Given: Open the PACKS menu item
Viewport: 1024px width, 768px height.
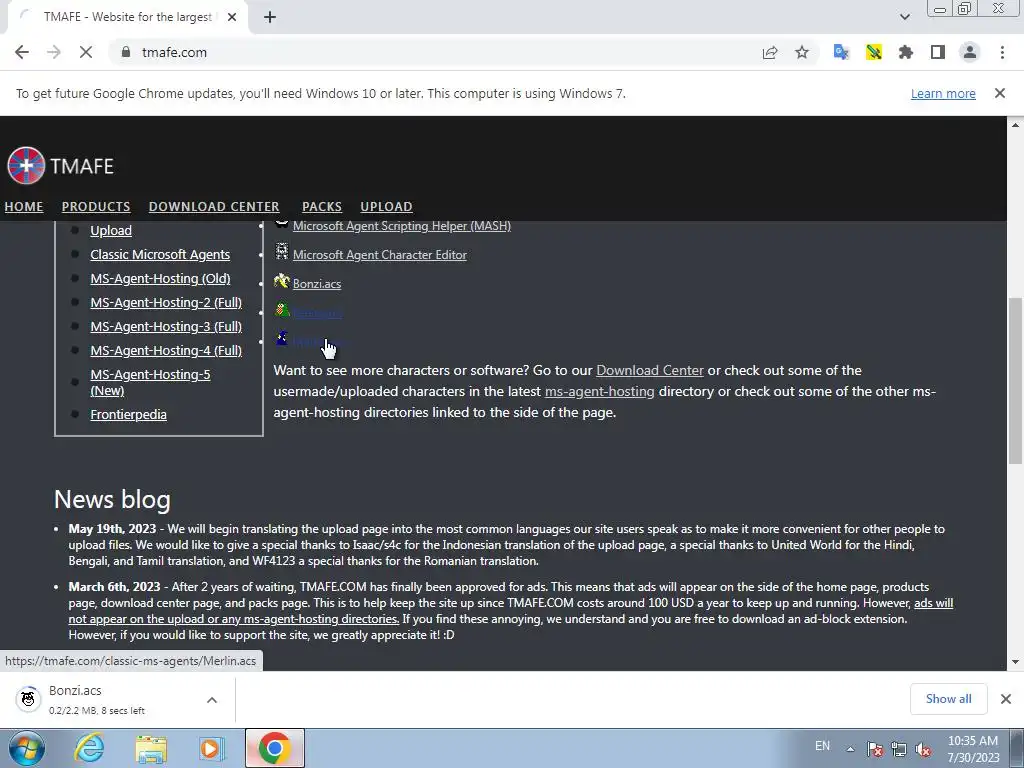Looking at the screenshot, I should pyautogui.click(x=322, y=206).
